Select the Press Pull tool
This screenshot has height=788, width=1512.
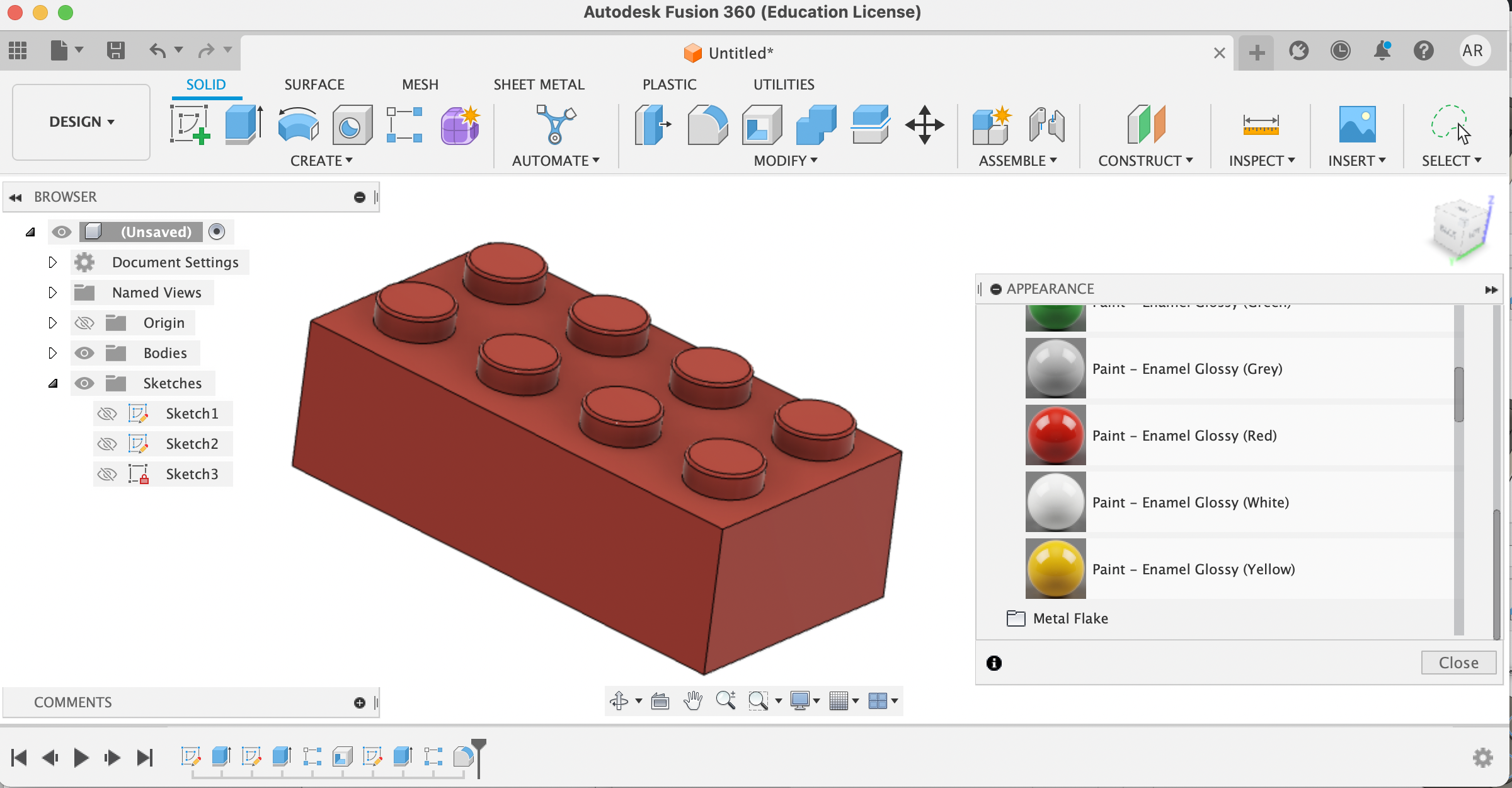653,124
